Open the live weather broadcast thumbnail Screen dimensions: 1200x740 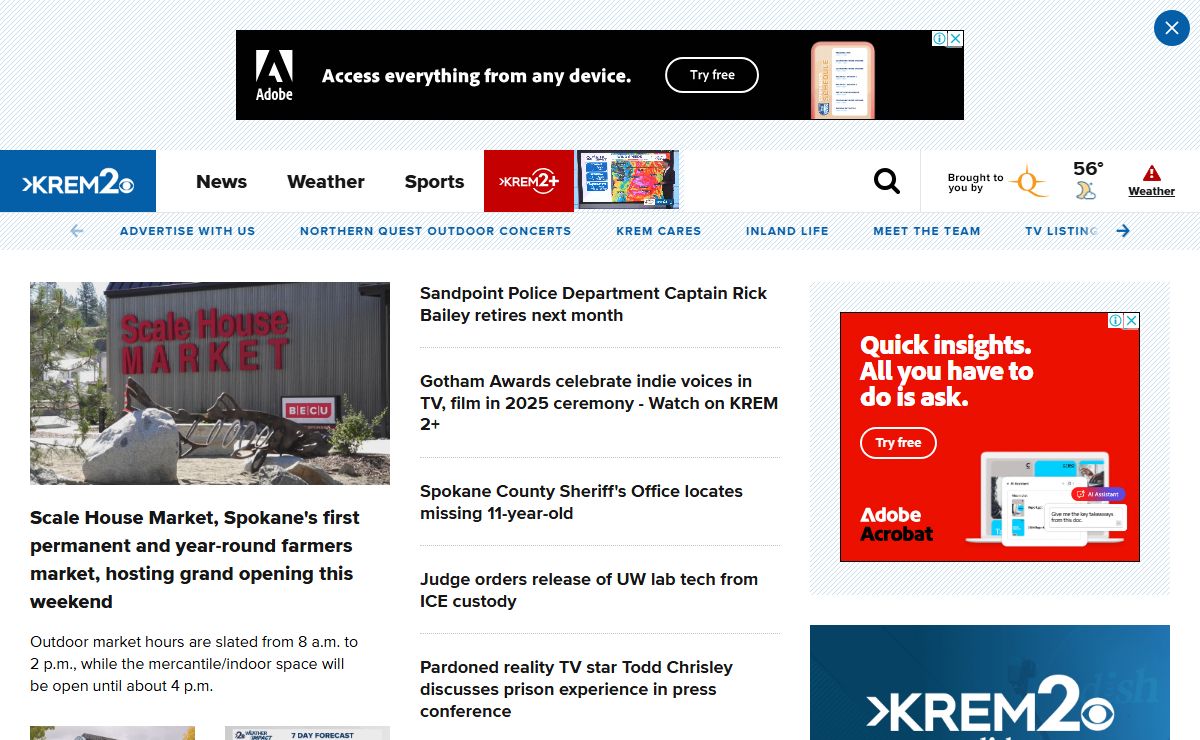point(628,181)
